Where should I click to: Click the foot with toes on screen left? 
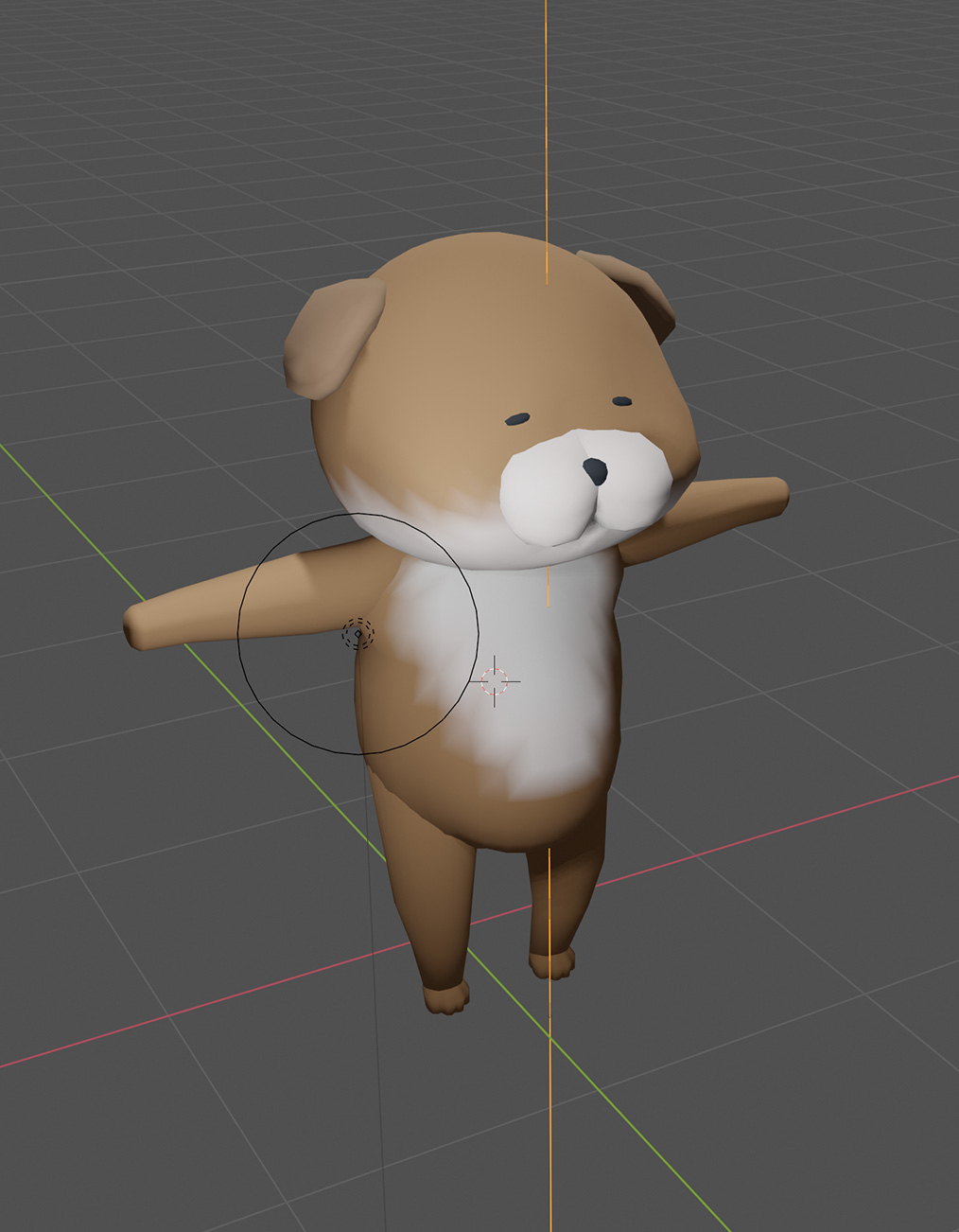pyautogui.click(x=445, y=997)
